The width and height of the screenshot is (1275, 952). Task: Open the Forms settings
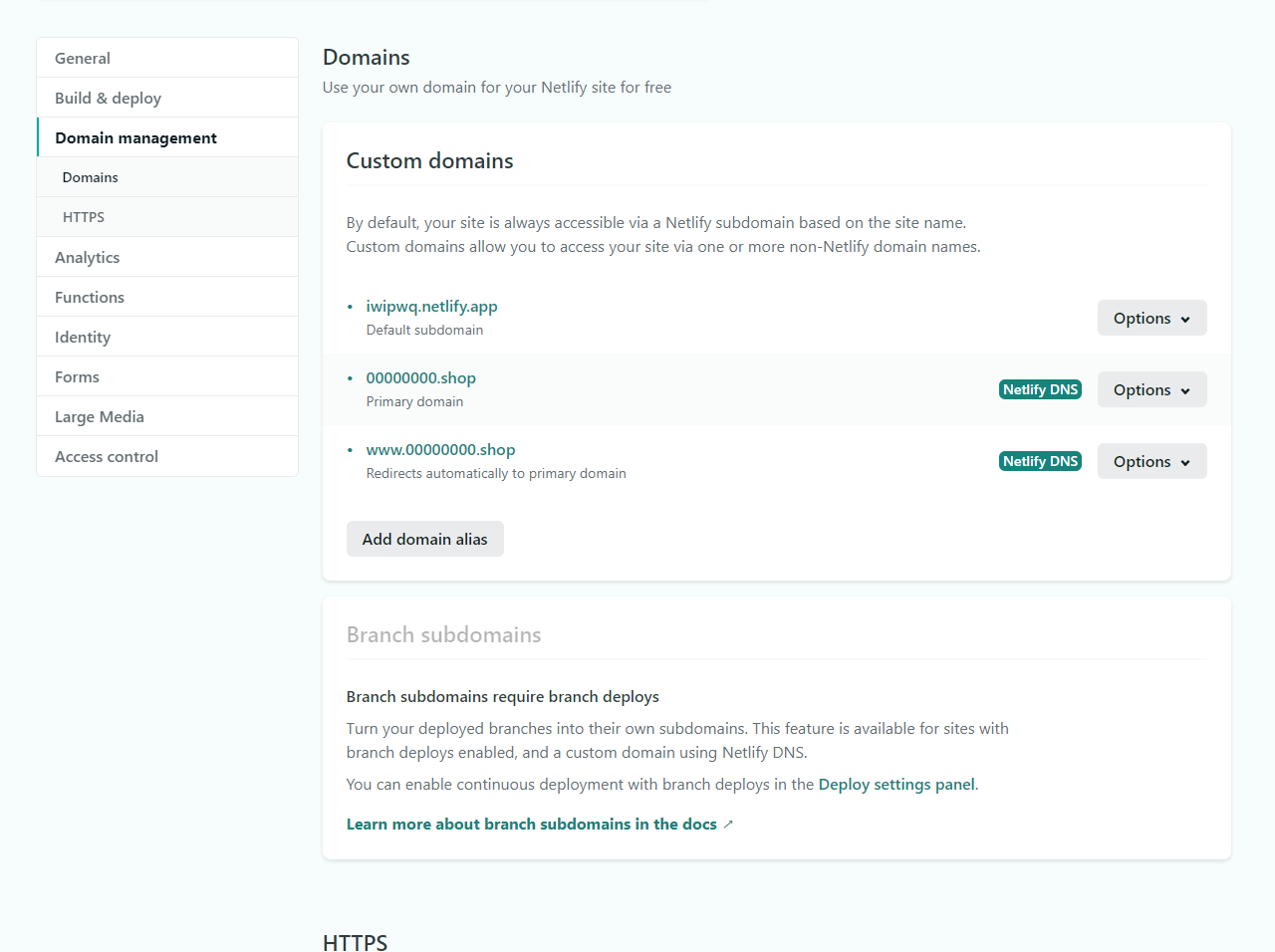(167, 376)
